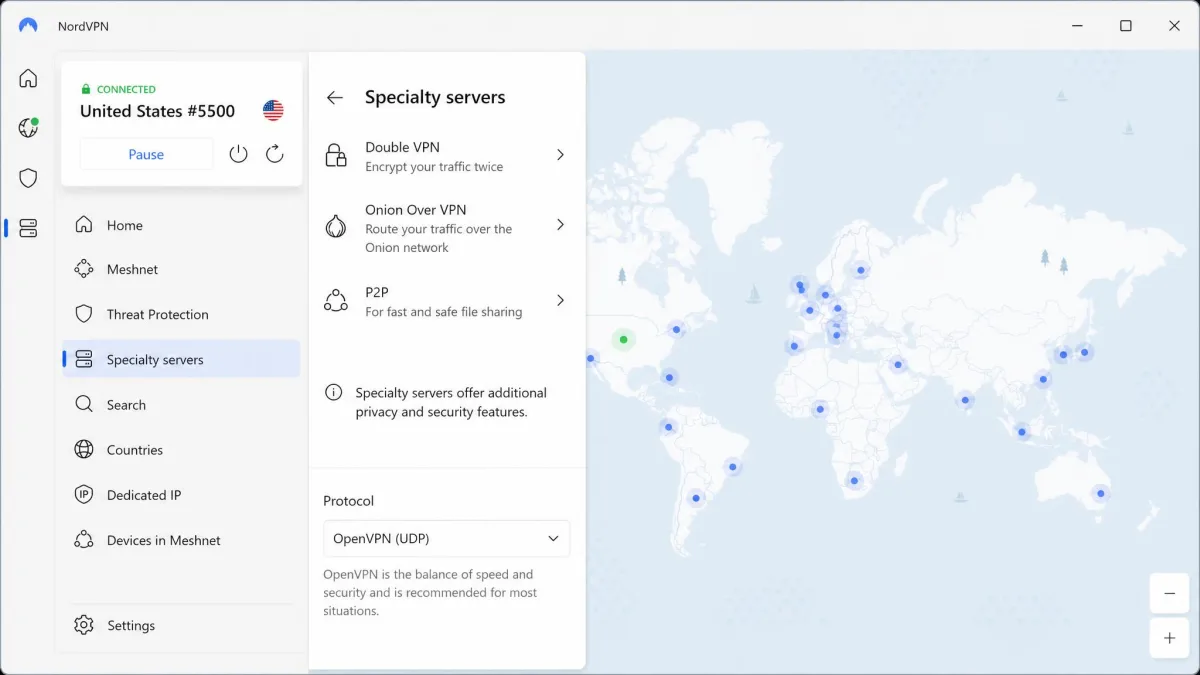
Task: Expand P2P with its chevron
Action: coord(560,300)
